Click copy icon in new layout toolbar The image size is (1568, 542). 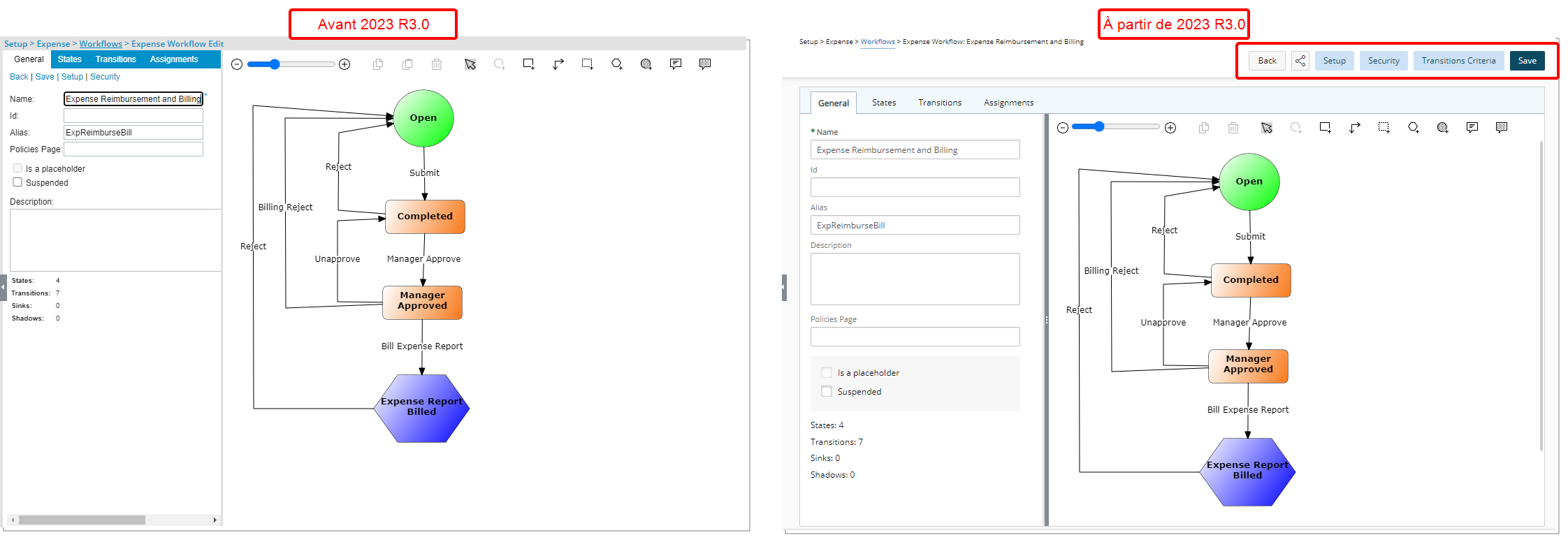(1204, 128)
